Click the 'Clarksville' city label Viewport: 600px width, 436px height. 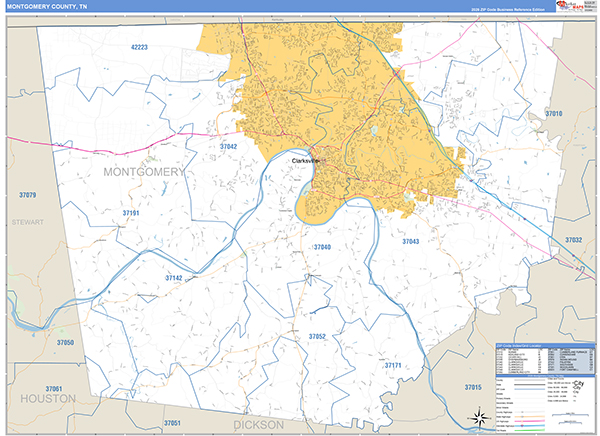[x=305, y=161]
